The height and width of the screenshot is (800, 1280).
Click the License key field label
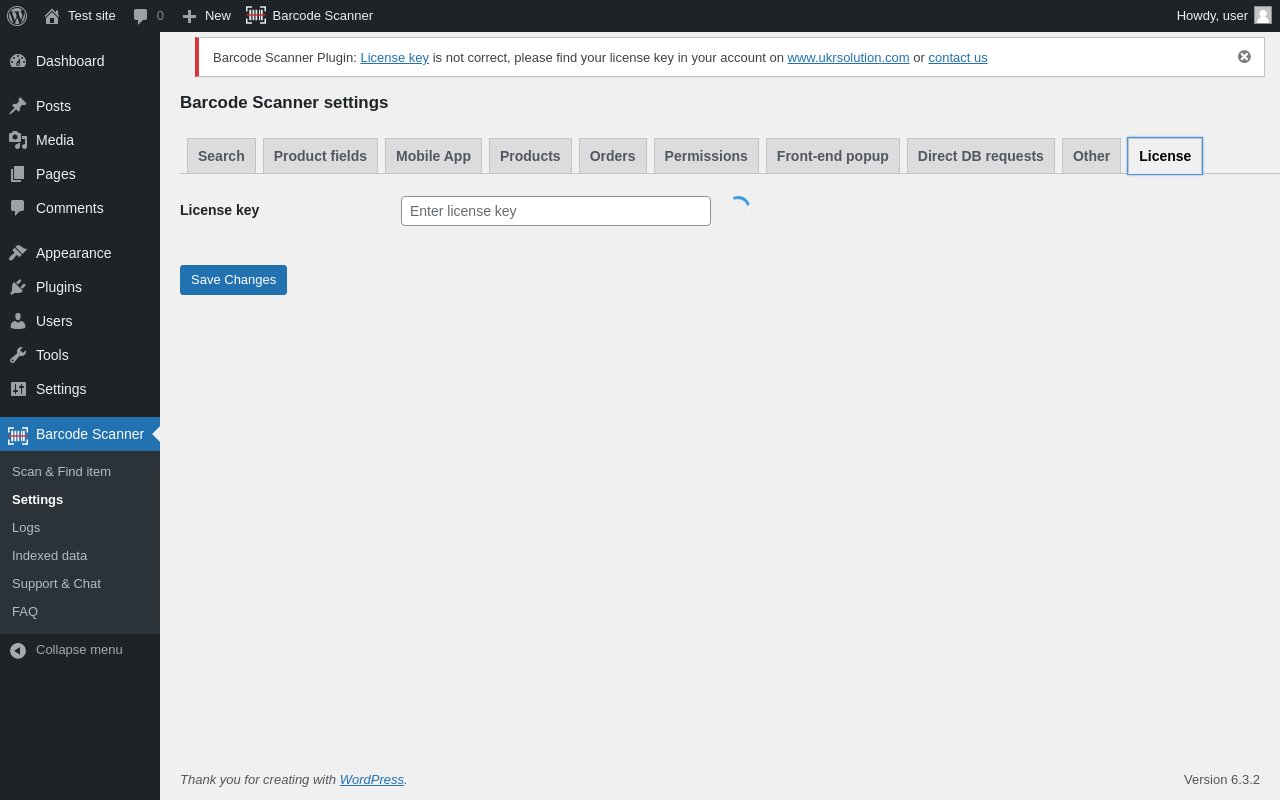coord(219,210)
